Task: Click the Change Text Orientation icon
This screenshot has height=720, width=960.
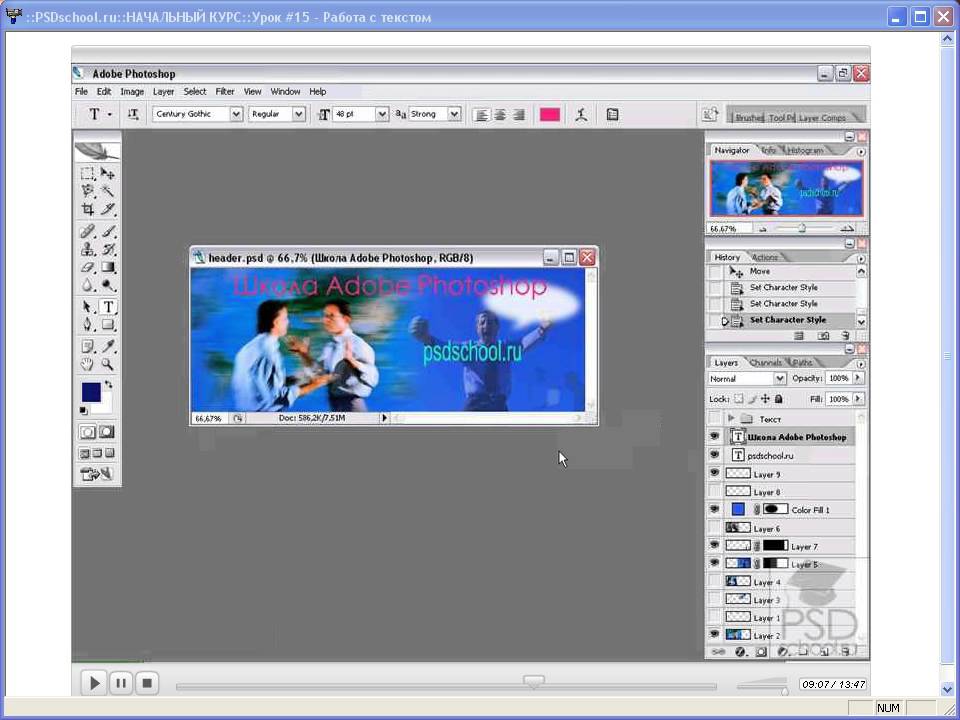Action: pyautogui.click(x=133, y=114)
